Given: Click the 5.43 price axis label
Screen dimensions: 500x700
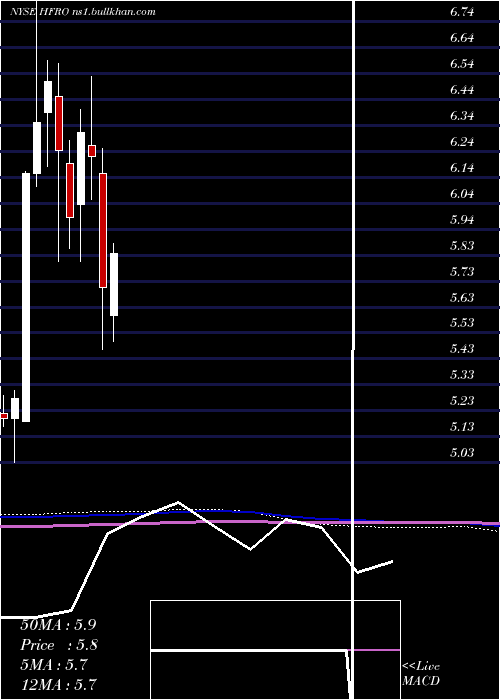Looking at the screenshot, I should 461,348.
